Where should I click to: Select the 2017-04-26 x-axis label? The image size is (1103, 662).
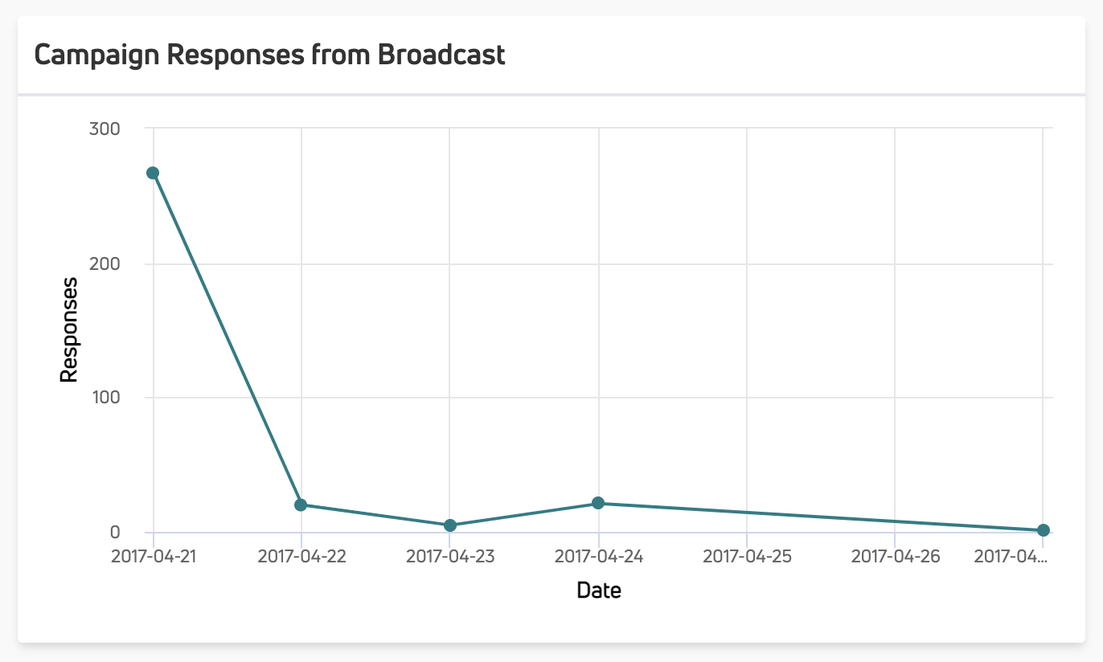895,556
